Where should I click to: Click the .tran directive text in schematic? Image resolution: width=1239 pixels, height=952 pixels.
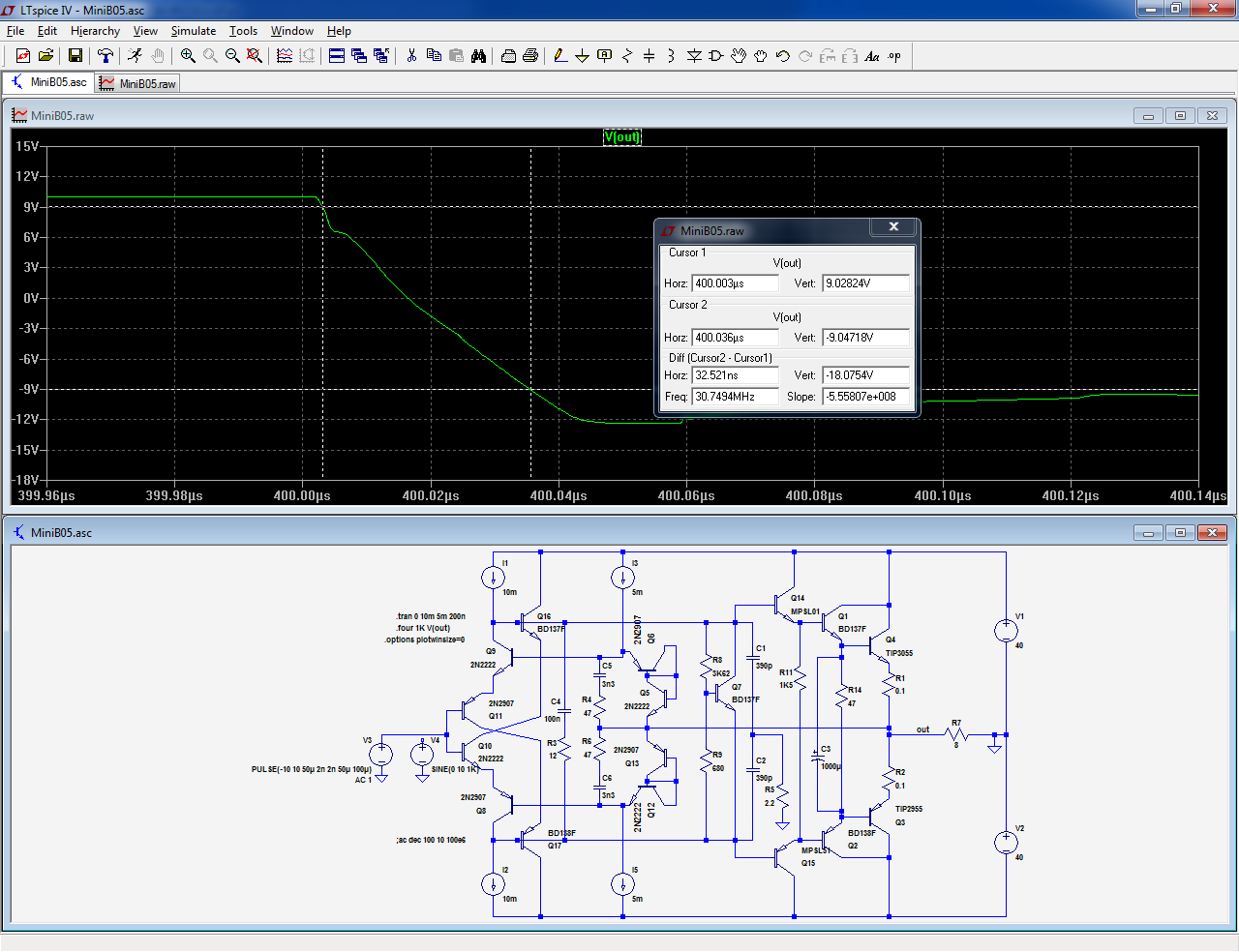pos(431,616)
